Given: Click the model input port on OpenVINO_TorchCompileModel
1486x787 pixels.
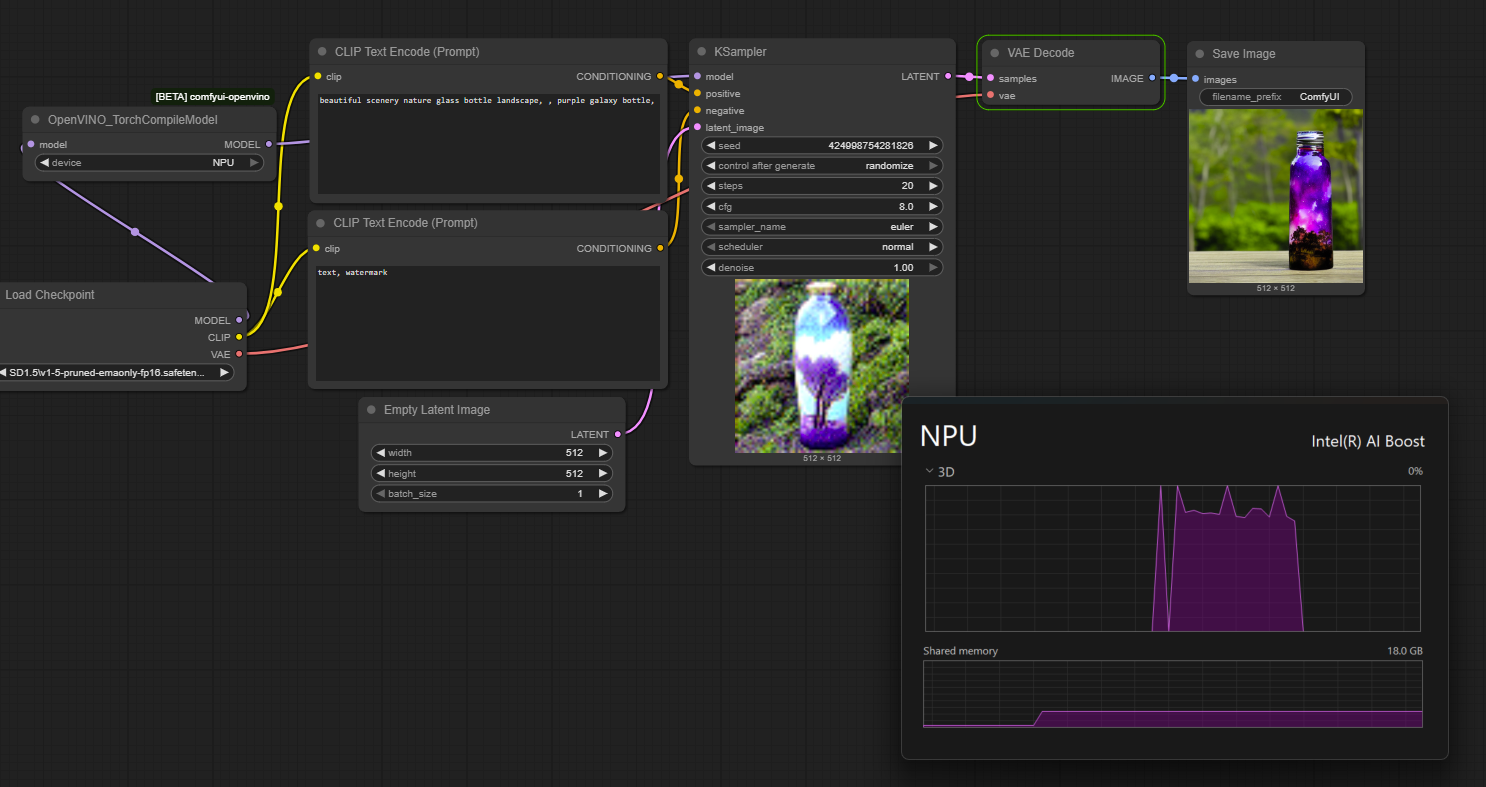Looking at the screenshot, I should click(x=31, y=144).
